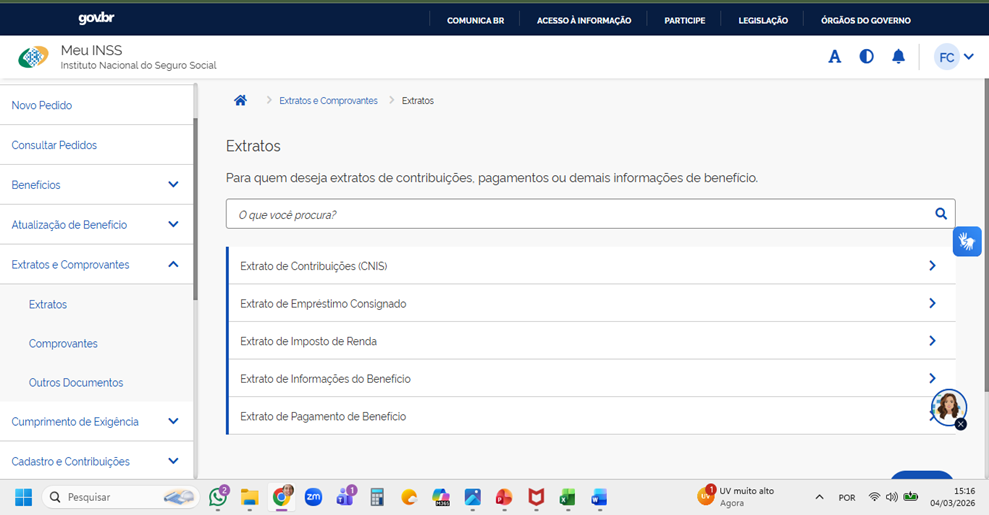Open Comprovantes in the sidebar

tap(63, 343)
